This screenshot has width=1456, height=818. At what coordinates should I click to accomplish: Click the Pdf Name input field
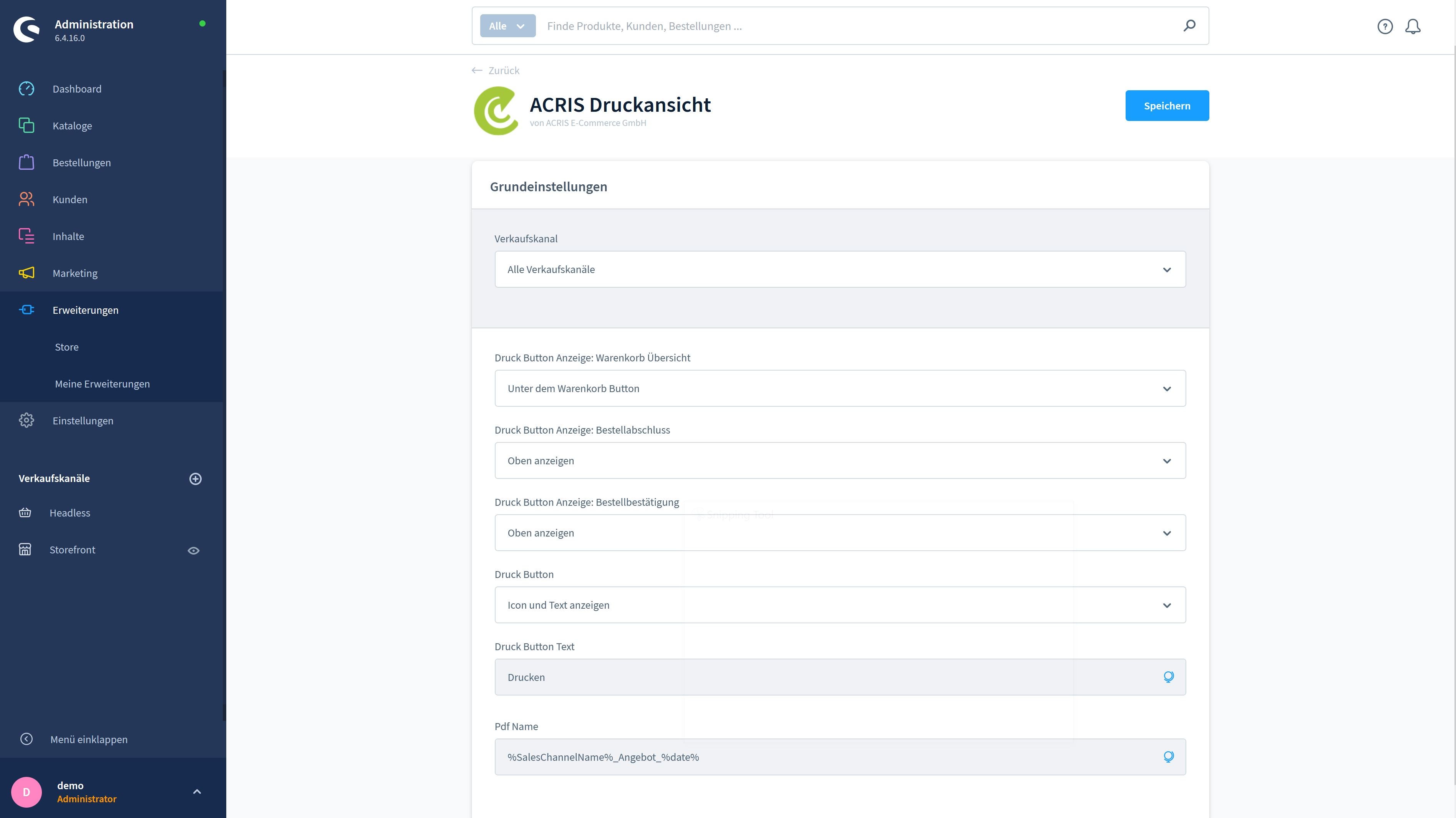click(840, 757)
